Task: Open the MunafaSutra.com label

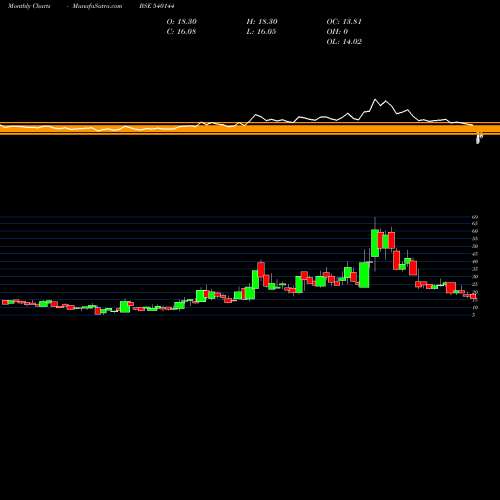Action: click(x=97, y=6)
